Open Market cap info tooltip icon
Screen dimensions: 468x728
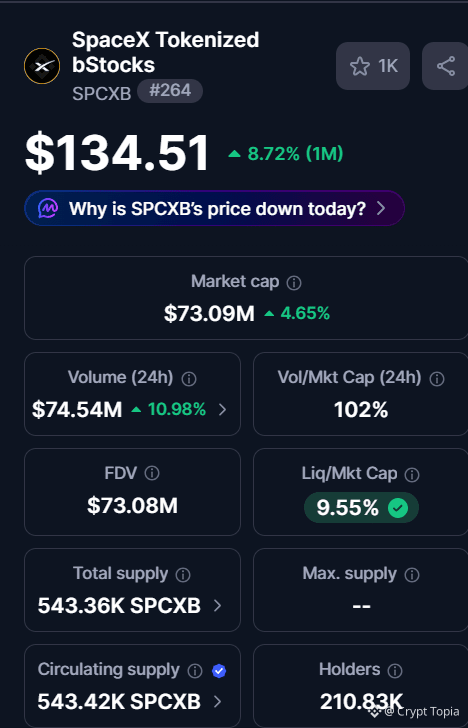pyautogui.click(x=294, y=283)
